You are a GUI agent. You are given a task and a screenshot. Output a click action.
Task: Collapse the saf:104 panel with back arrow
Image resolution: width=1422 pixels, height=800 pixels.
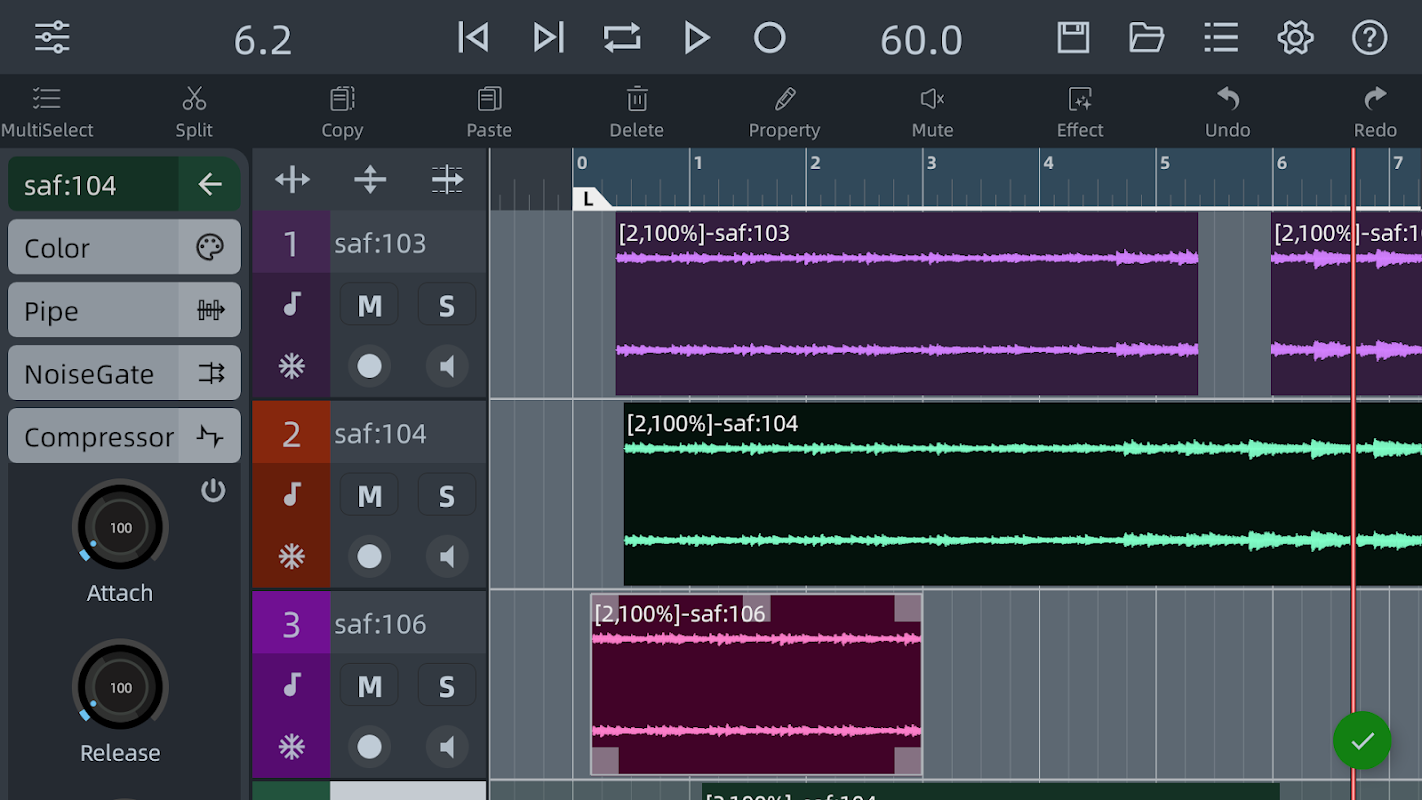click(x=210, y=185)
